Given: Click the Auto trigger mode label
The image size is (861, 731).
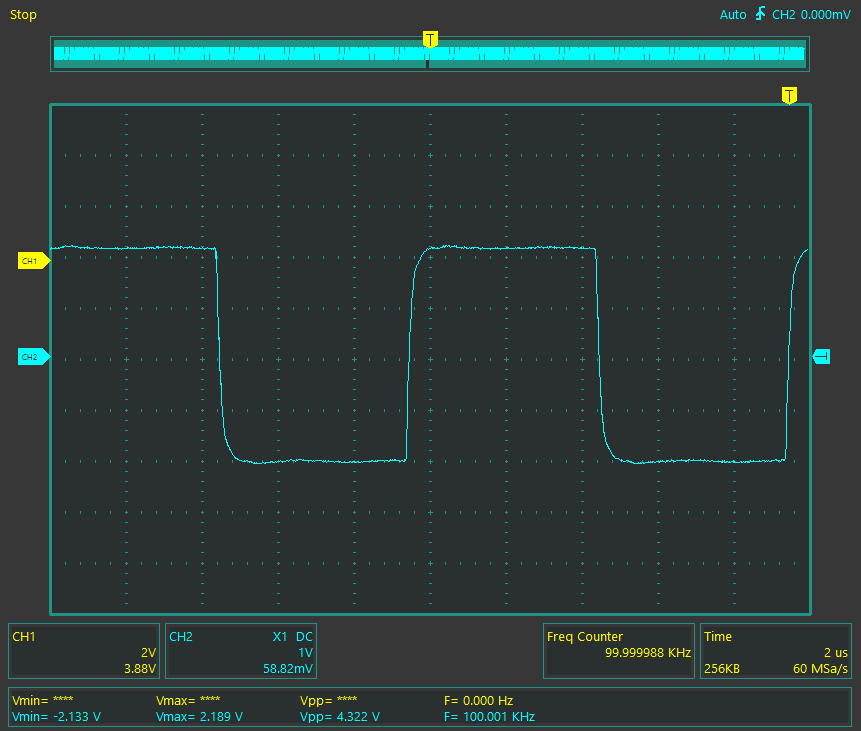Looking at the screenshot, I should coord(733,15).
